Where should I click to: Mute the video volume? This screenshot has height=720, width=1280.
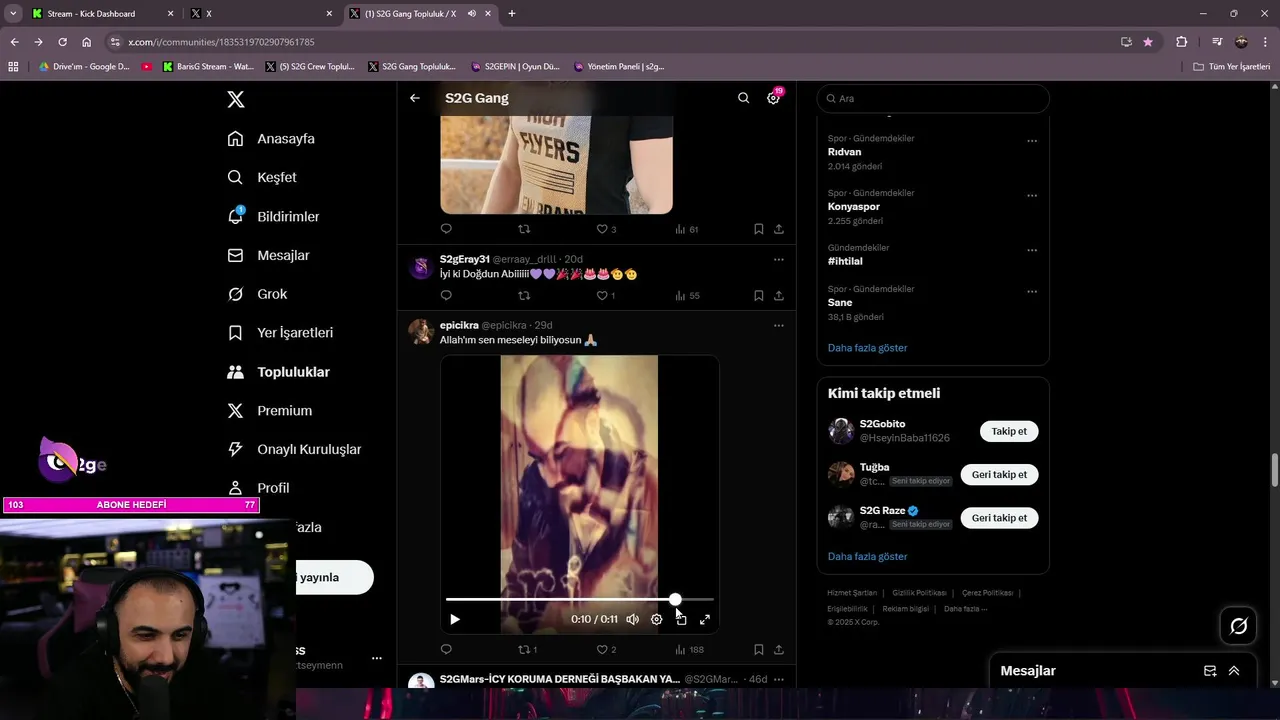632,619
